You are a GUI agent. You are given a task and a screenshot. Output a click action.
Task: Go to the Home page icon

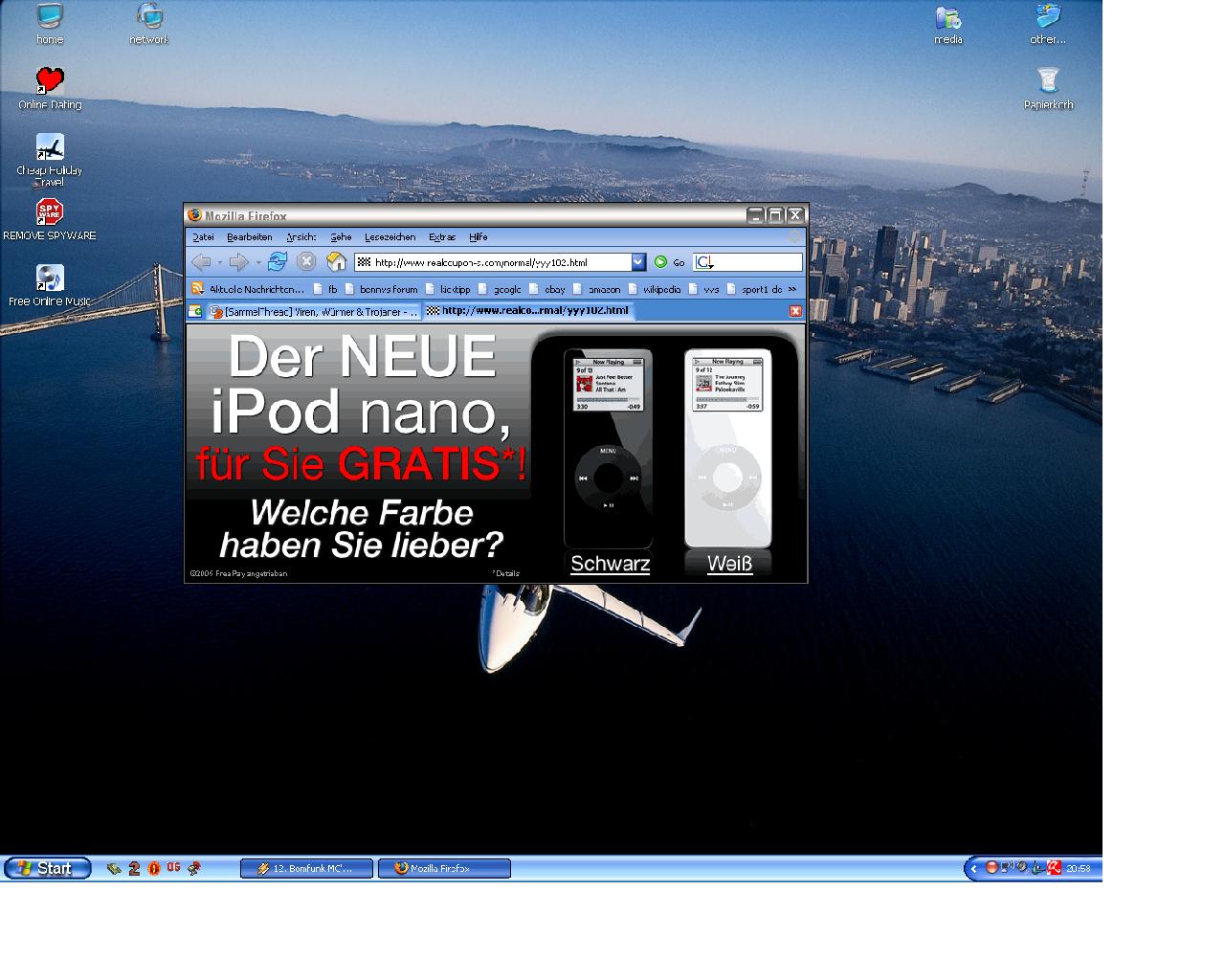336,261
